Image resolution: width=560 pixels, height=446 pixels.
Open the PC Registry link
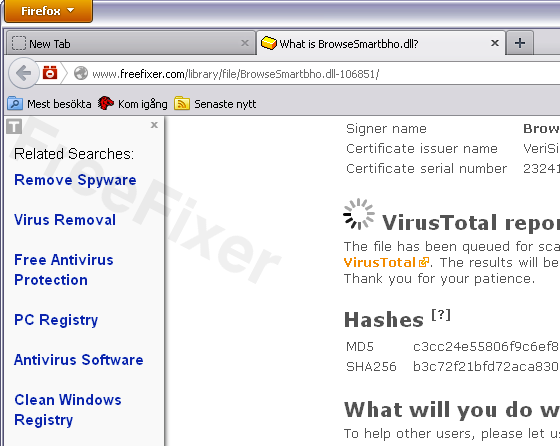(56, 320)
